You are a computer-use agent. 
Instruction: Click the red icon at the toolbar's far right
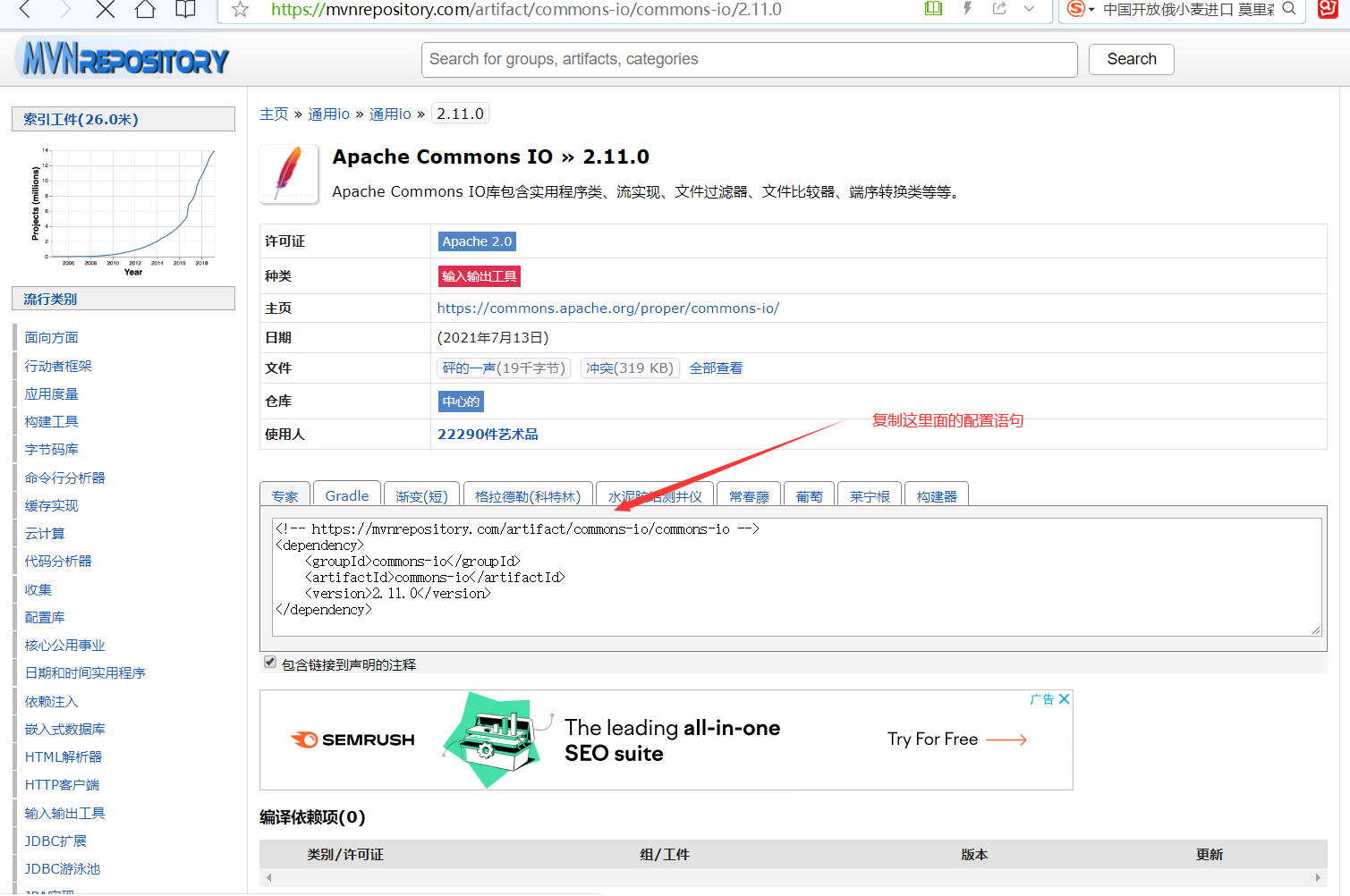[x=1329, y=8]
